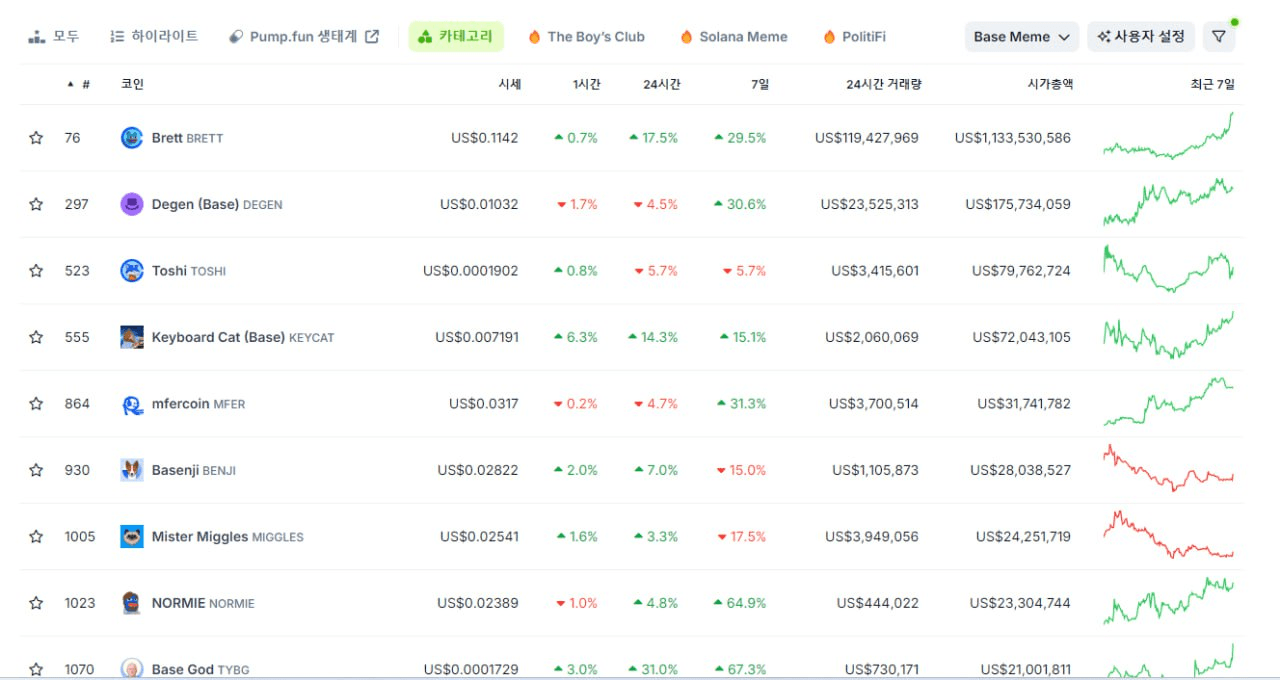Sort by 1시간 column header
1280x680 pixels.
pos(586,85)
